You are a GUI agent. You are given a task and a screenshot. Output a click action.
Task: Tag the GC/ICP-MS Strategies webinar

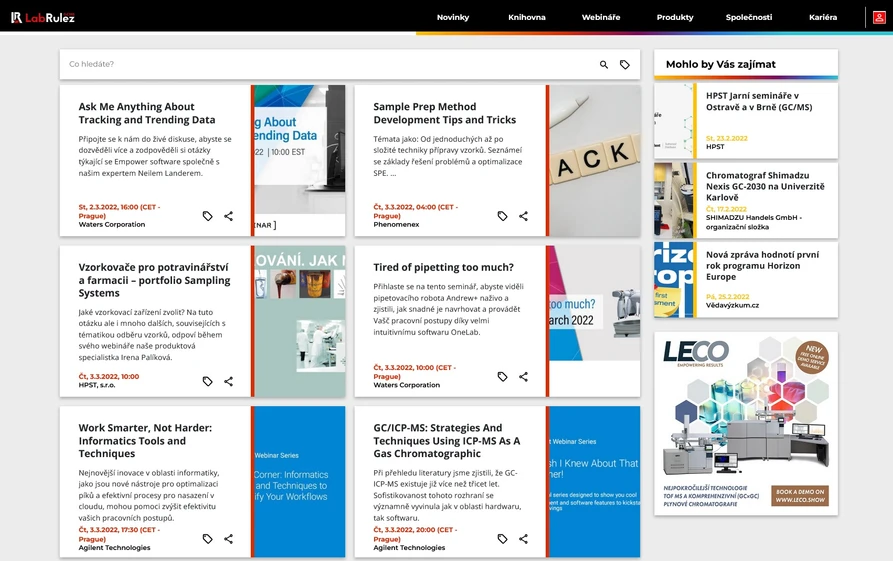503,539
